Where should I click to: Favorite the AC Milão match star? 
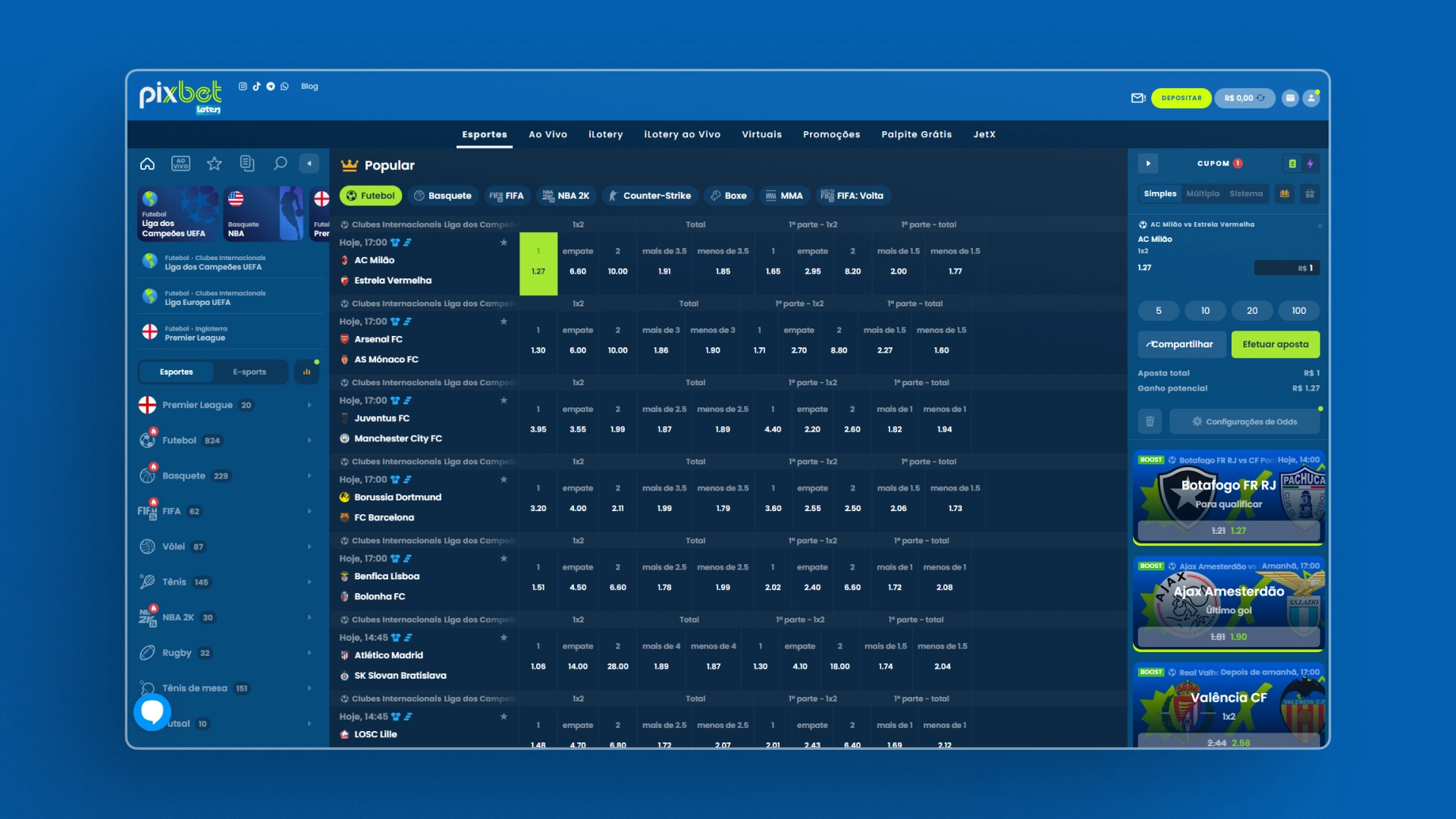504,243
